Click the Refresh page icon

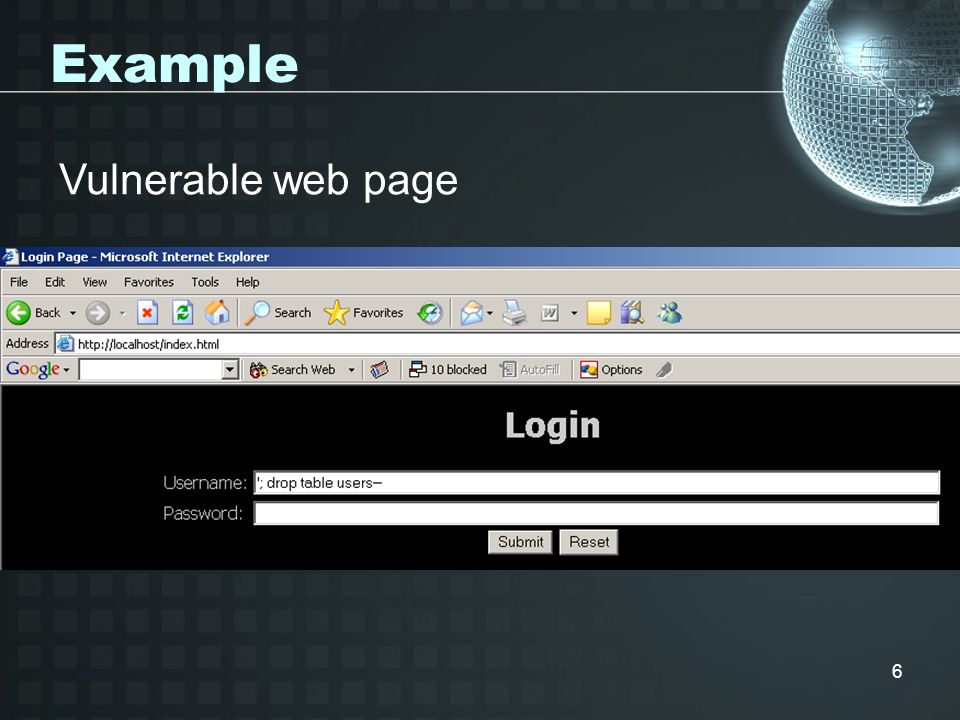182,313
